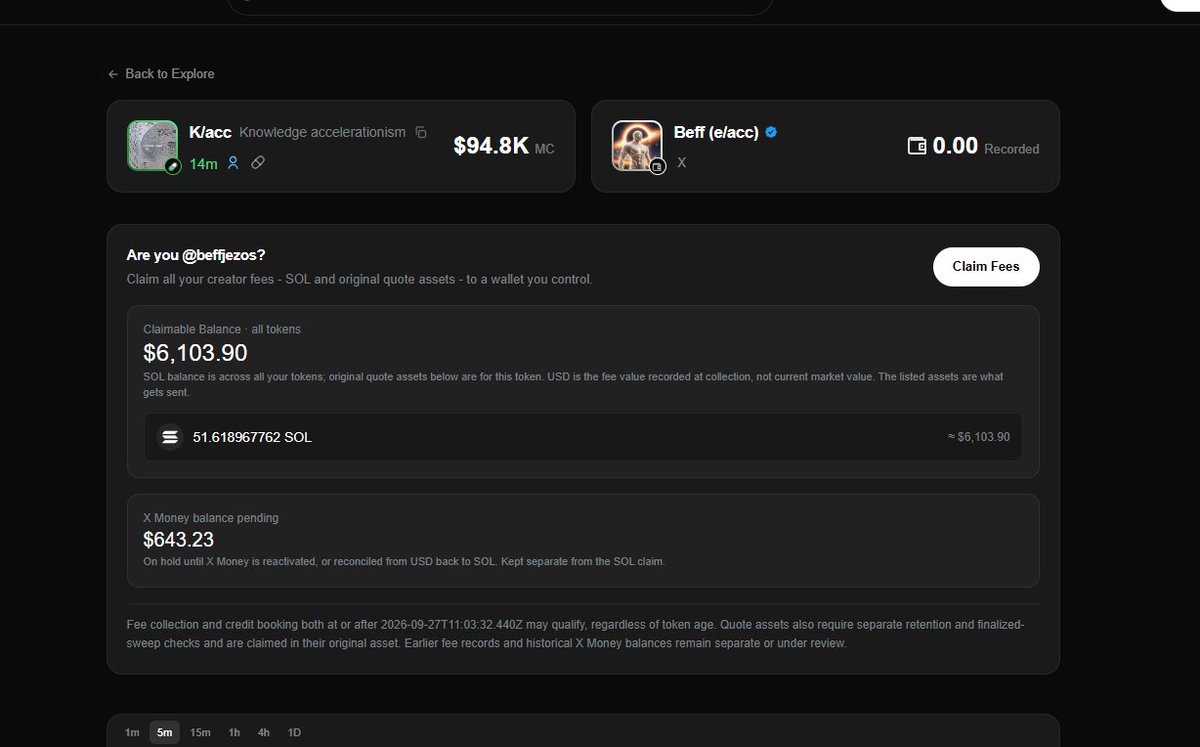Copy the K/acc token address icon
Viewport: 1200px width, 747px height.
point(421,132)
